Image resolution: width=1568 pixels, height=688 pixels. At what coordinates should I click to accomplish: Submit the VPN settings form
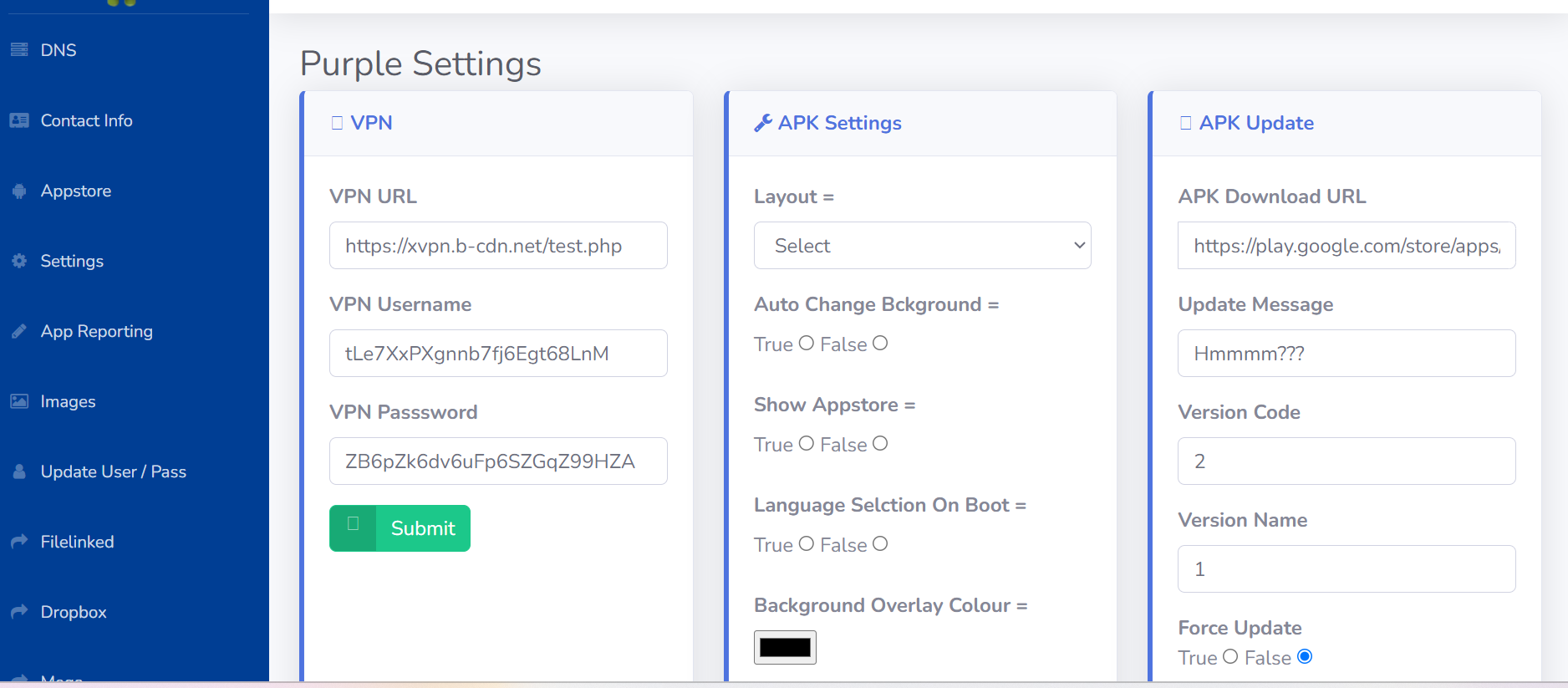400,528
